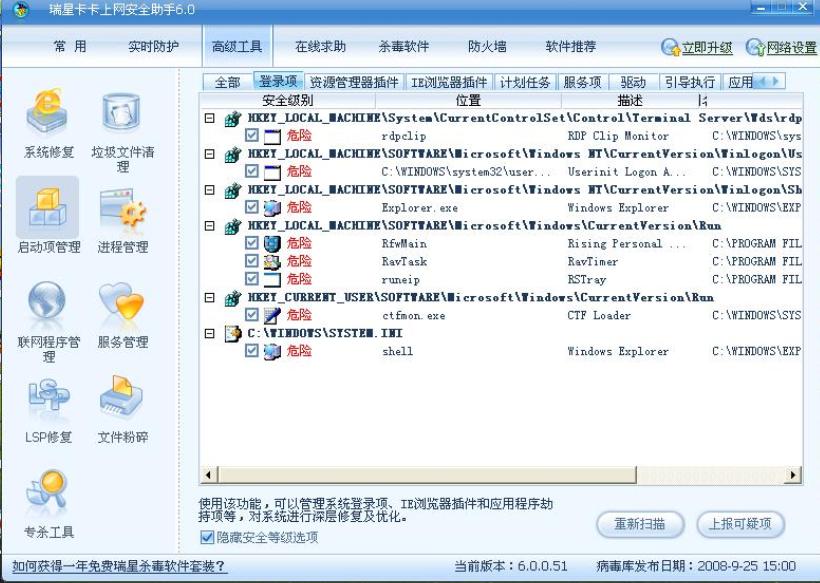Uncheck the RavTask startup entry

pos(252,261)
